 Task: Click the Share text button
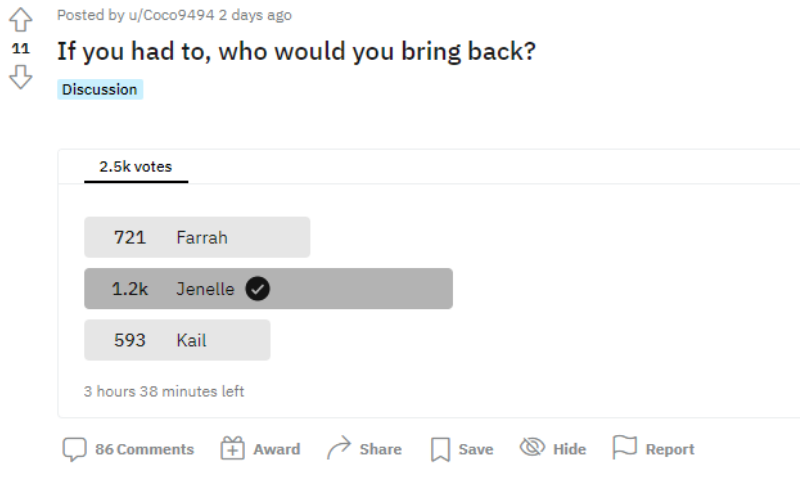tap(381, 449)
